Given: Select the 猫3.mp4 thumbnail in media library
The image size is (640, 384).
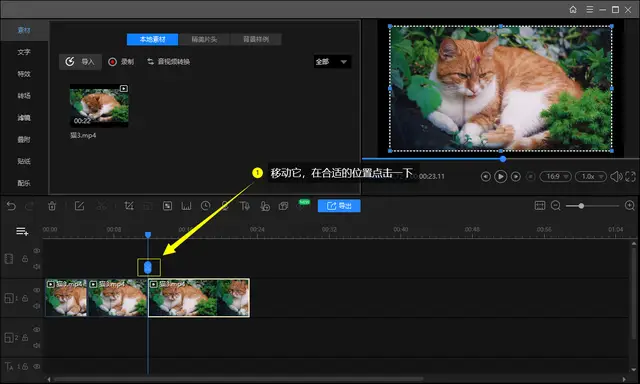Looking at the screenshot, I should click(x=99, y=106).
